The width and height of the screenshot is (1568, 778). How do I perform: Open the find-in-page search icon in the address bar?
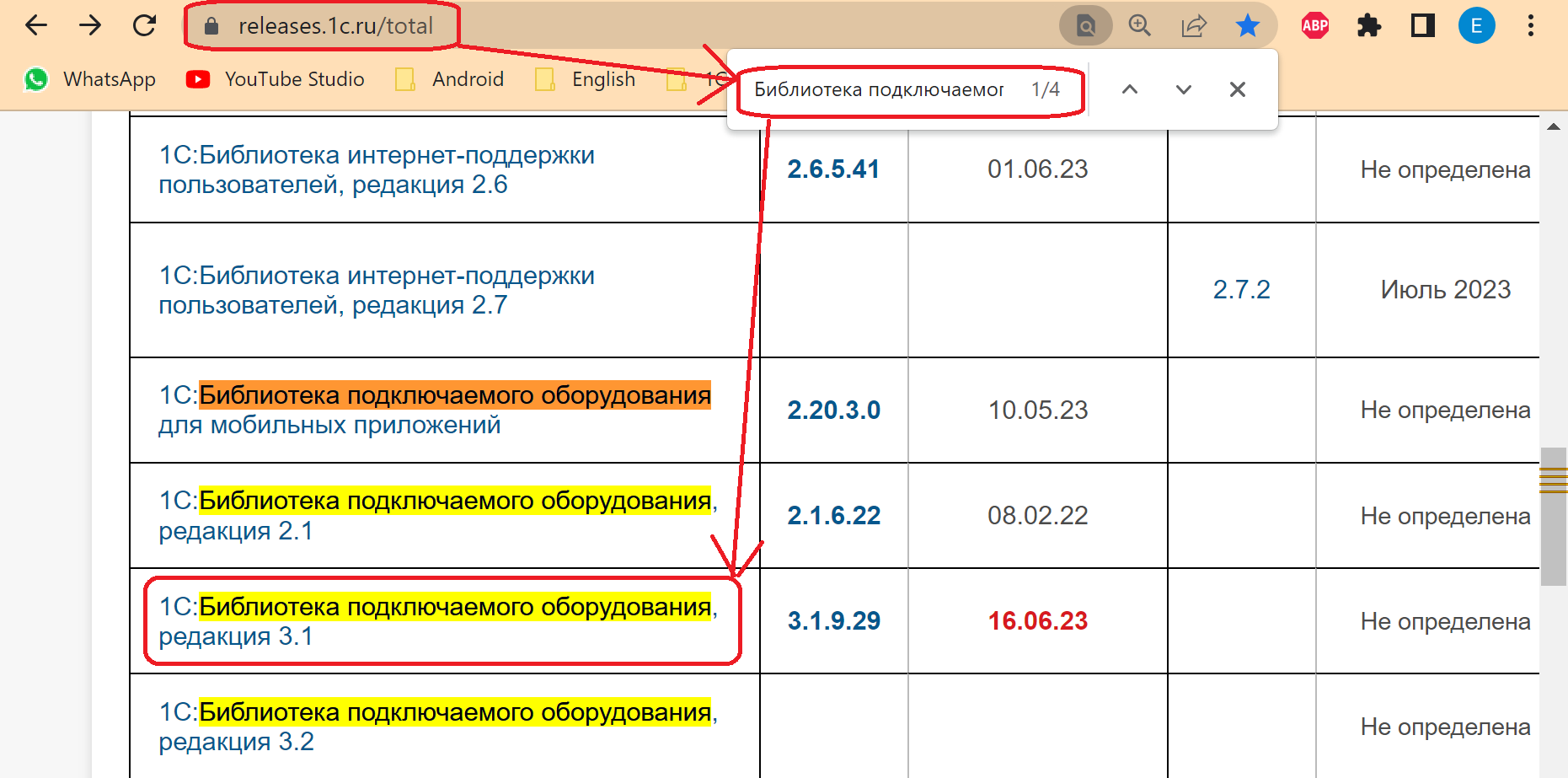coord(1086,26)
